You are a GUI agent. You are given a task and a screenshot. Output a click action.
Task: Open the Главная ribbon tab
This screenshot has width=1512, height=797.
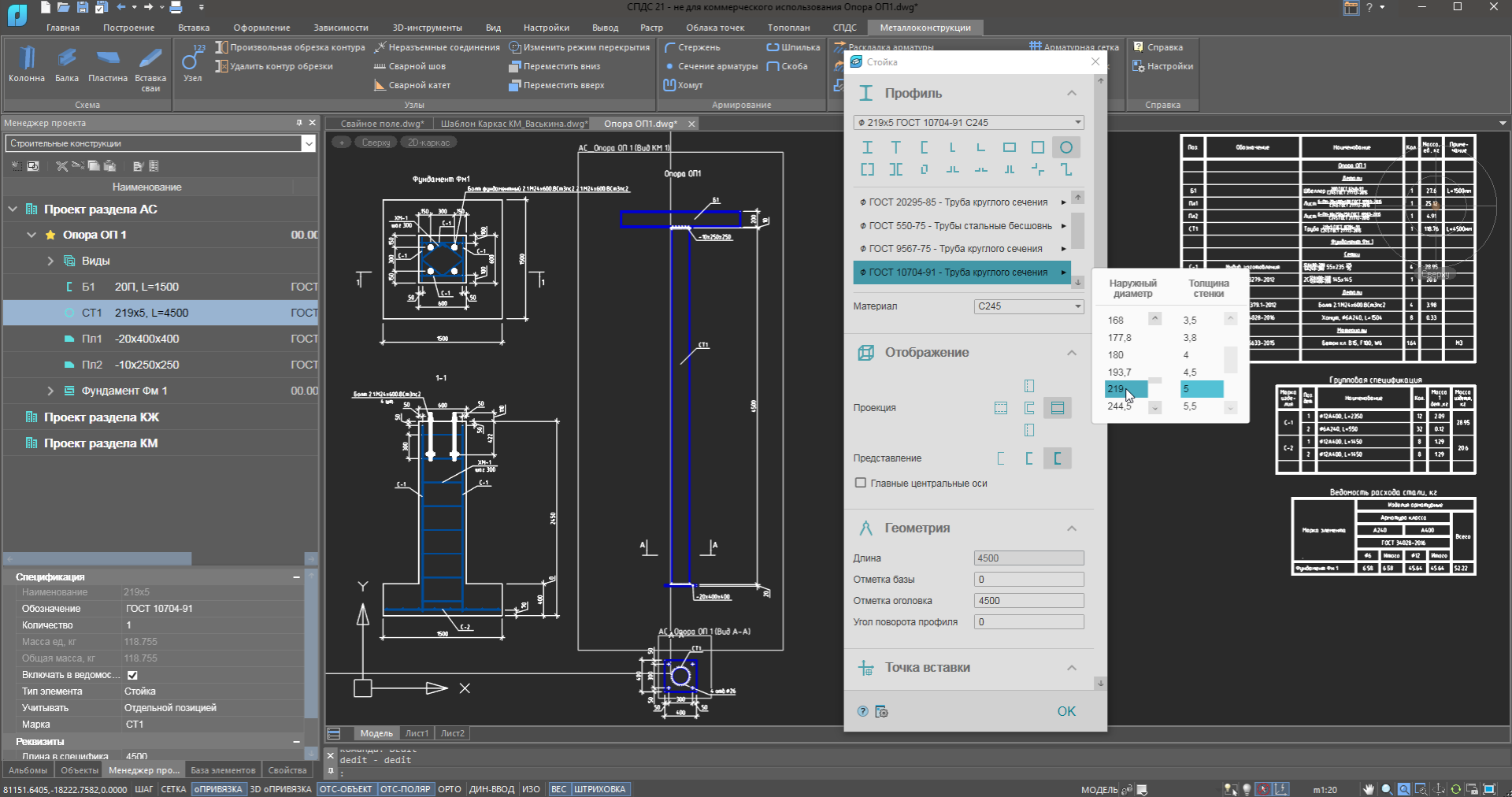pos(63,28)
